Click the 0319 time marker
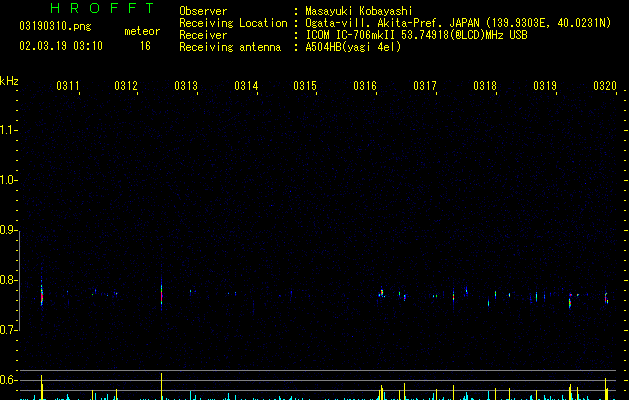 tap(545, 86)
